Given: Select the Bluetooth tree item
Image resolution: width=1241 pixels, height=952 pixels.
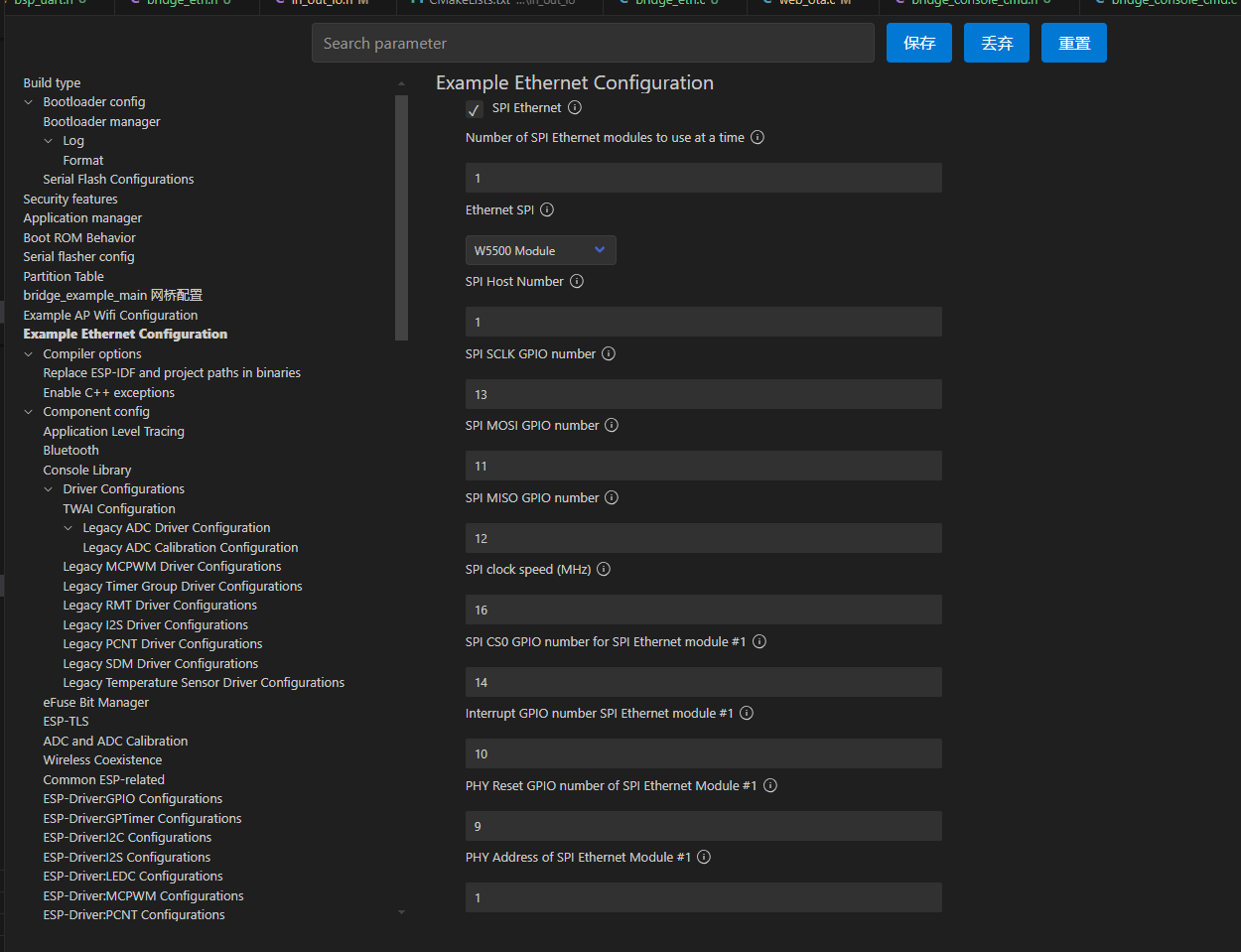Looking at the screenshot, I should pyautogui.click(x=70, y=451).
